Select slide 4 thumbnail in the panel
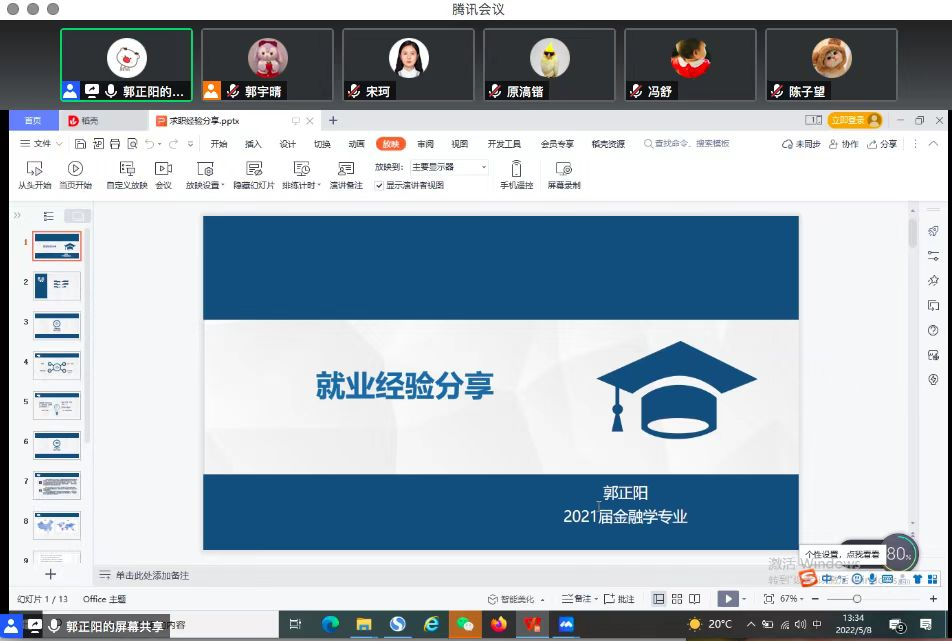952x641 pixels. pos(57,366)
